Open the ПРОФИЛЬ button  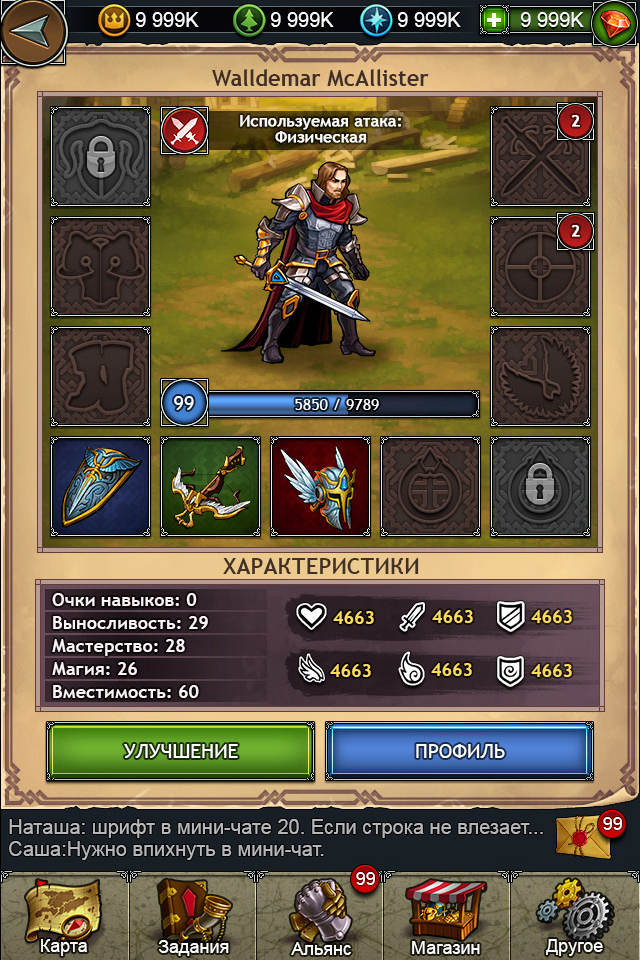(459, 751)
